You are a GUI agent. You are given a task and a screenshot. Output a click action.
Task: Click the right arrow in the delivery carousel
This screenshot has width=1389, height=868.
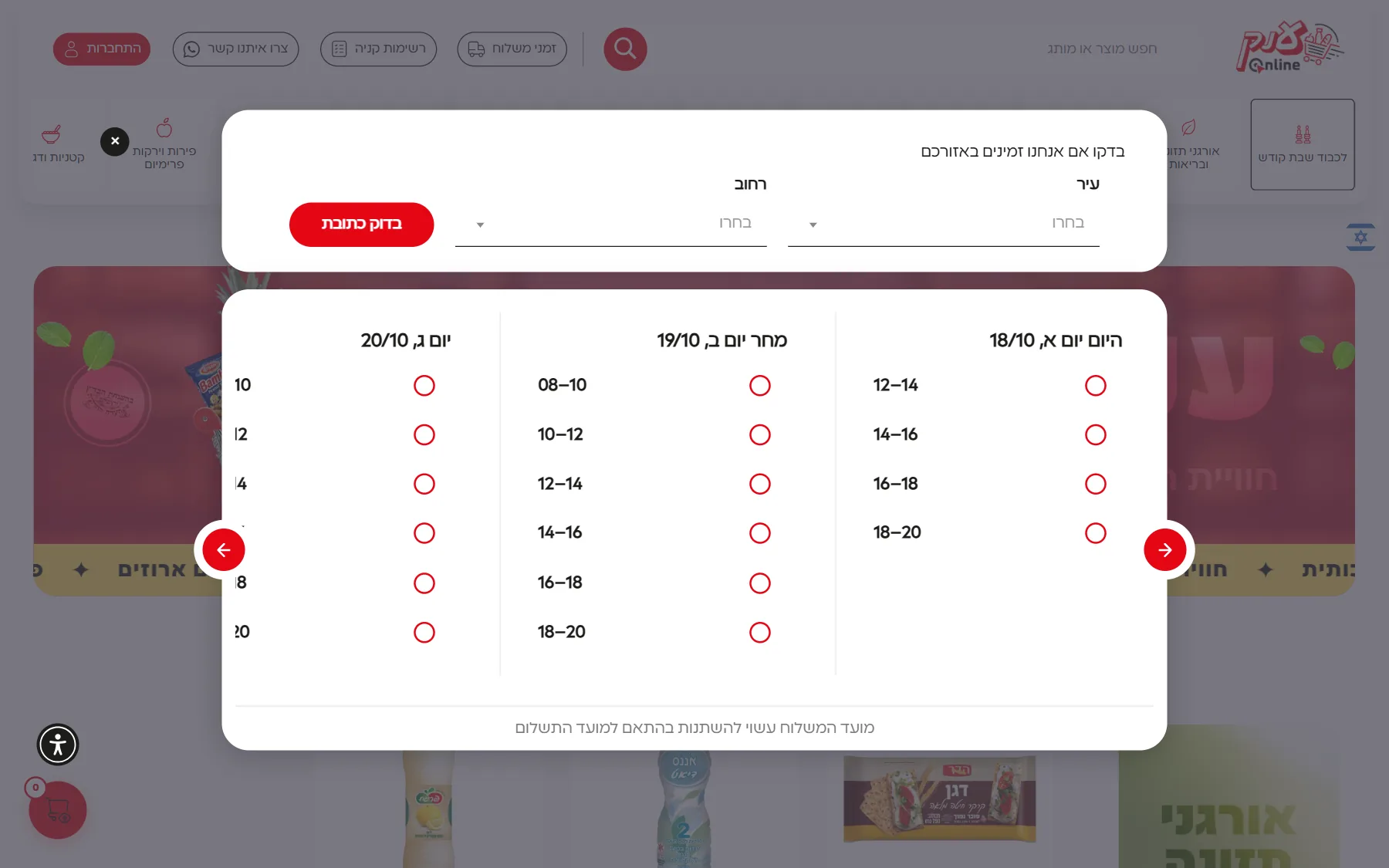[1165, 549]
